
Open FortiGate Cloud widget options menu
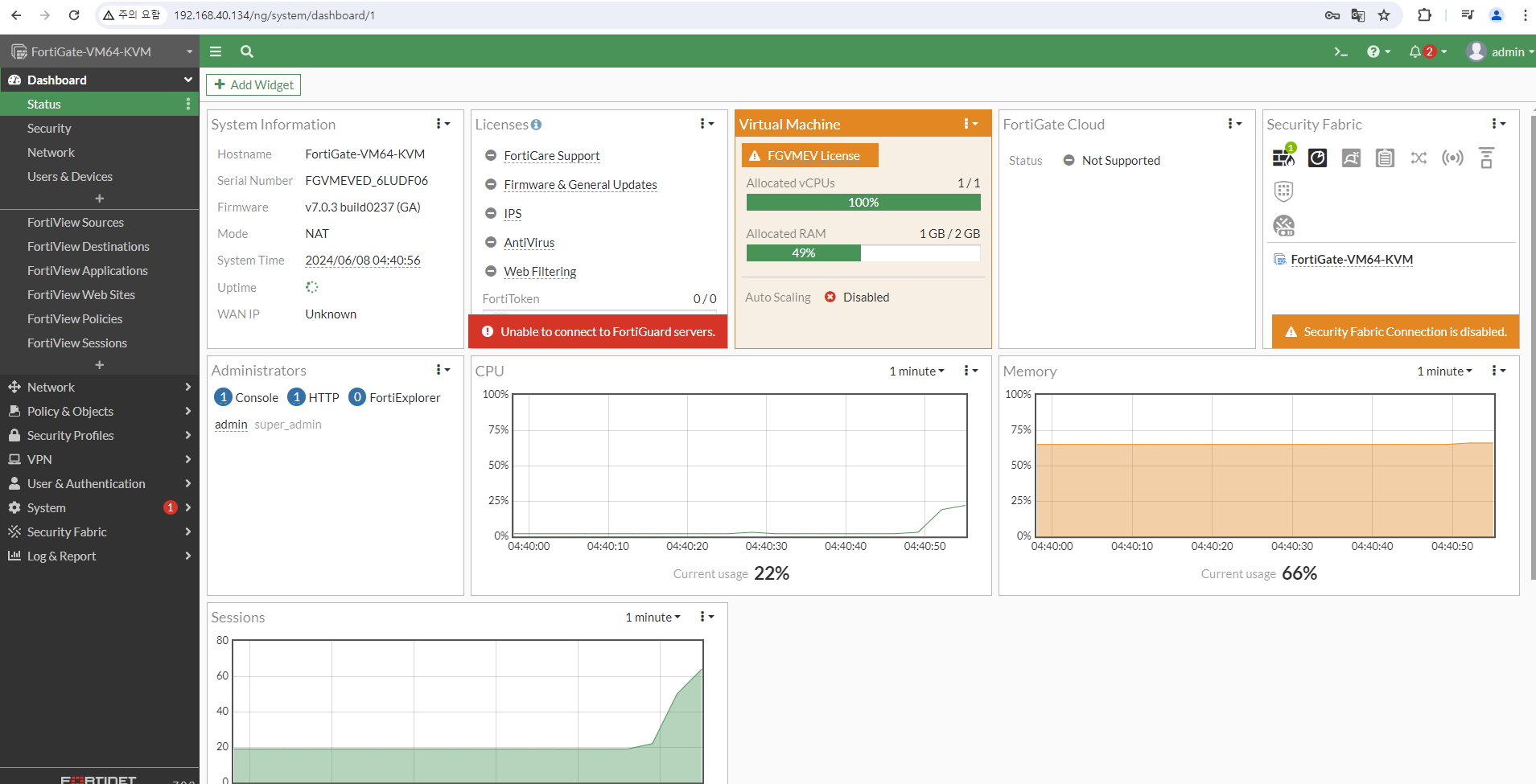(x=1234, y=124)
